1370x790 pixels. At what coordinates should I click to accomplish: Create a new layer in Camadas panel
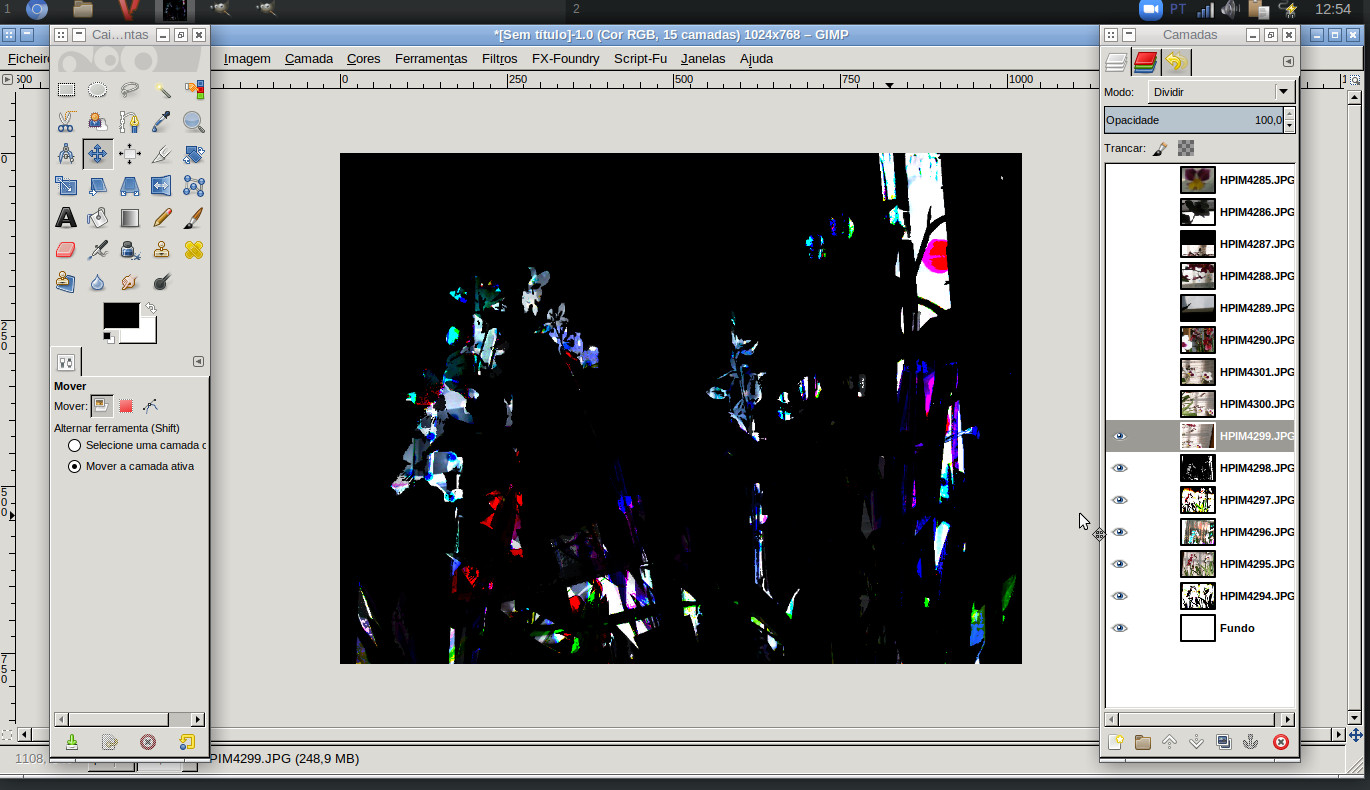pyautogui.click(x=1116, y=742)
